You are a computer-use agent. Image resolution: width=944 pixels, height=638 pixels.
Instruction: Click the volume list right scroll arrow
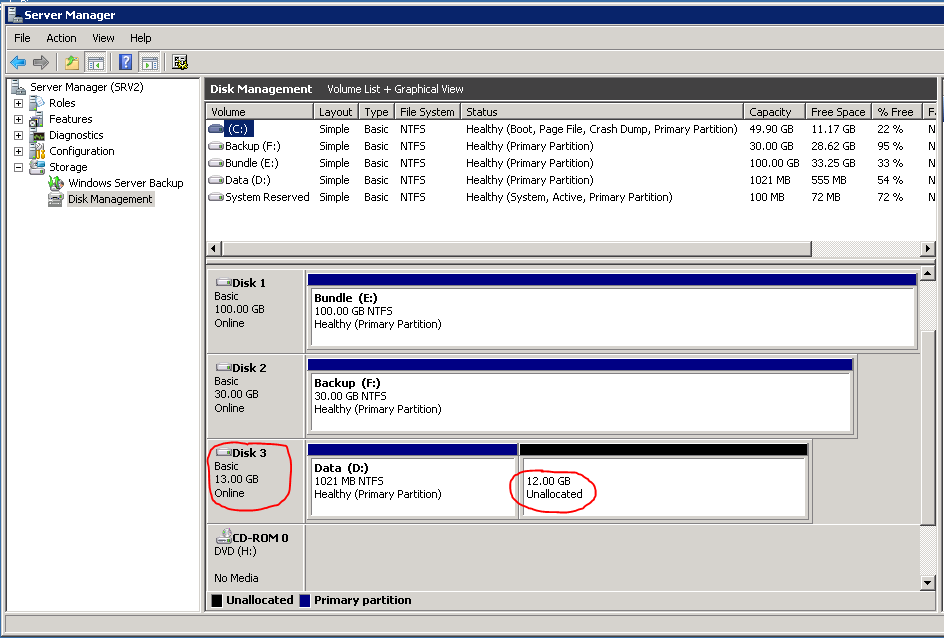(928, 248)
